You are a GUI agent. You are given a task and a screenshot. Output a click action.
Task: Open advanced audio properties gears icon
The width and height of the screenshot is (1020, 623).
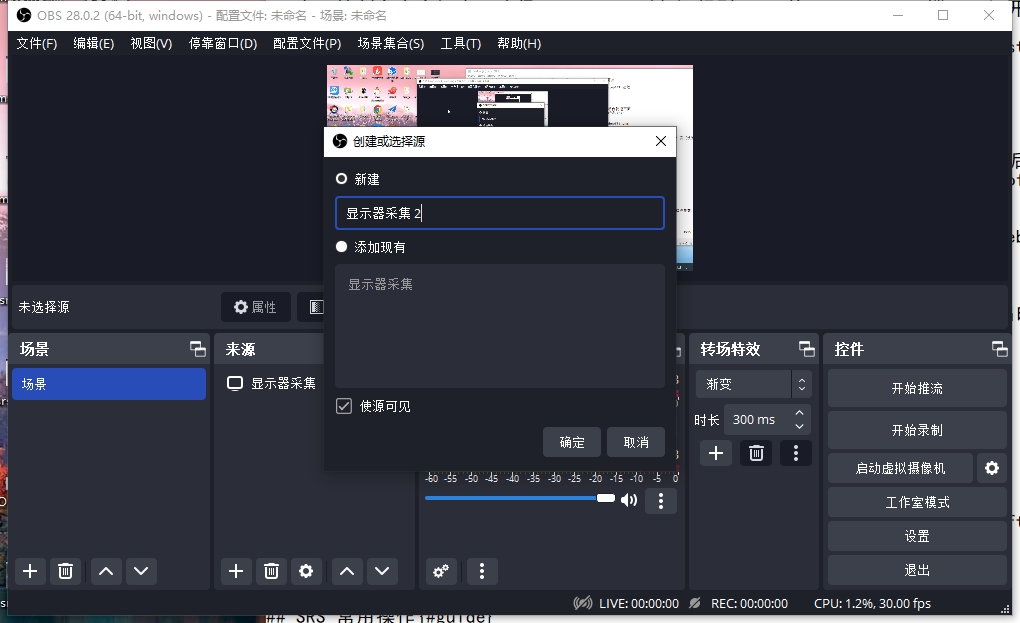pyautogui.click(x=441, y=571)
